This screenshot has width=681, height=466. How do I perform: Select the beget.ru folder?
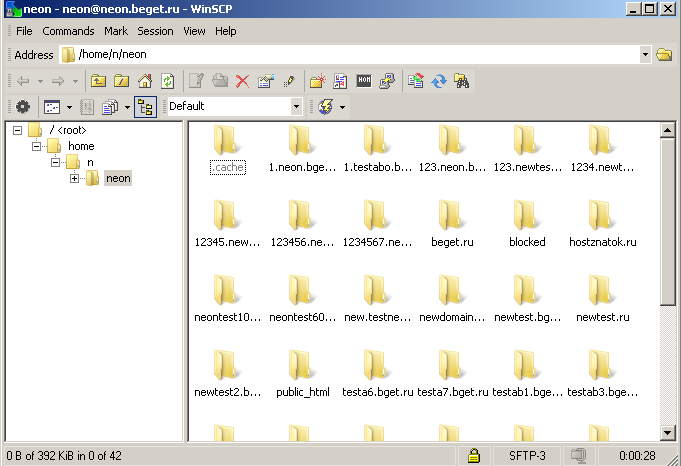pyautogui.click(x=452, y=224)
